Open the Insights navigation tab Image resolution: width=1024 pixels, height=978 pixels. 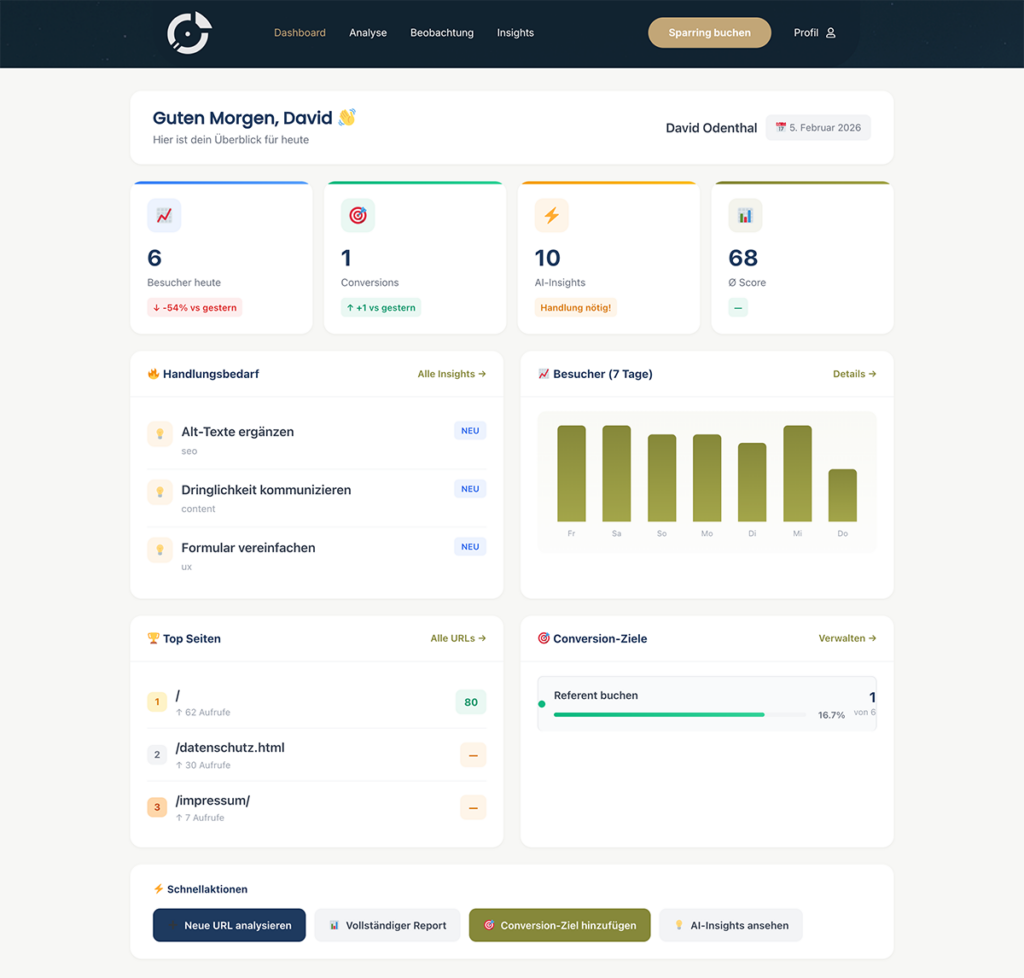515,33
